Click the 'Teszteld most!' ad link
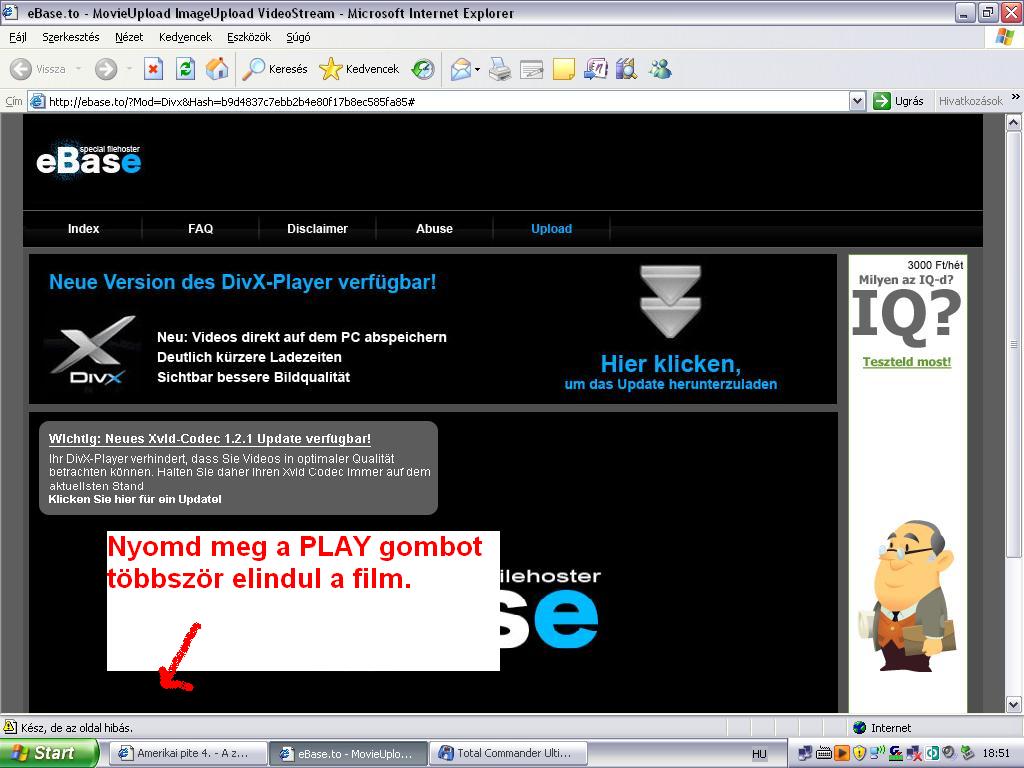1024x768 pixels. [x=906, y=362]
